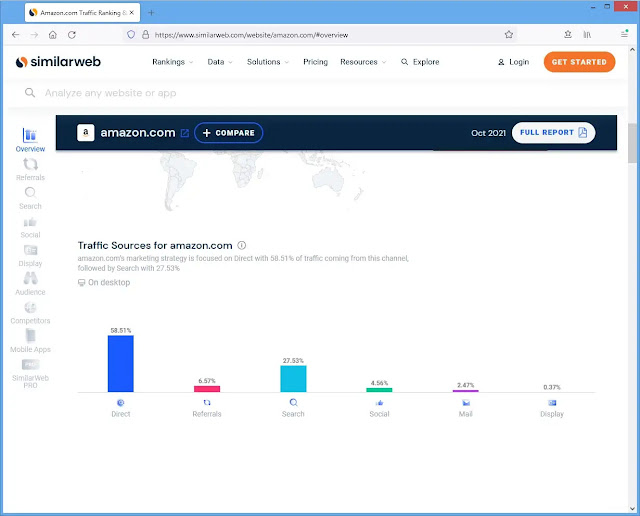The height and width of the screenshot is (516, 640).
Task: Click the amazon.com favicon in header
Action: point(86,133)
